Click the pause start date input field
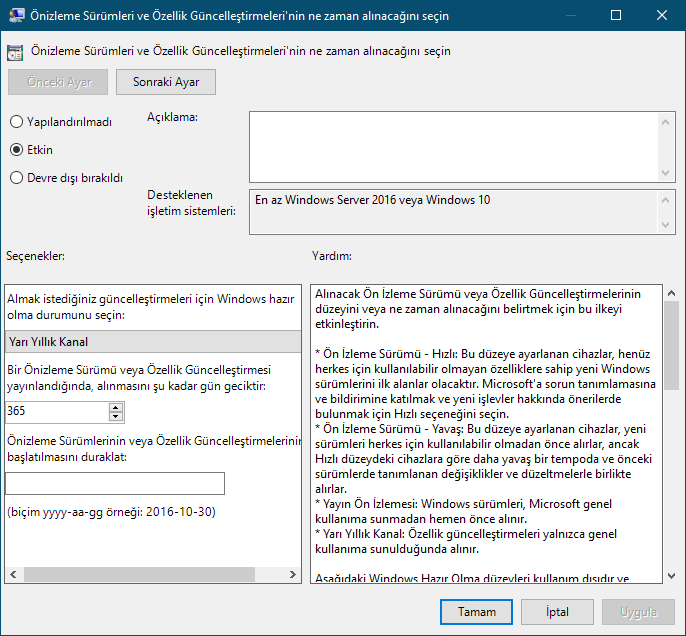The height and width of the screenshot is (636, 686). pyautogui.click(x=115, y=483)
